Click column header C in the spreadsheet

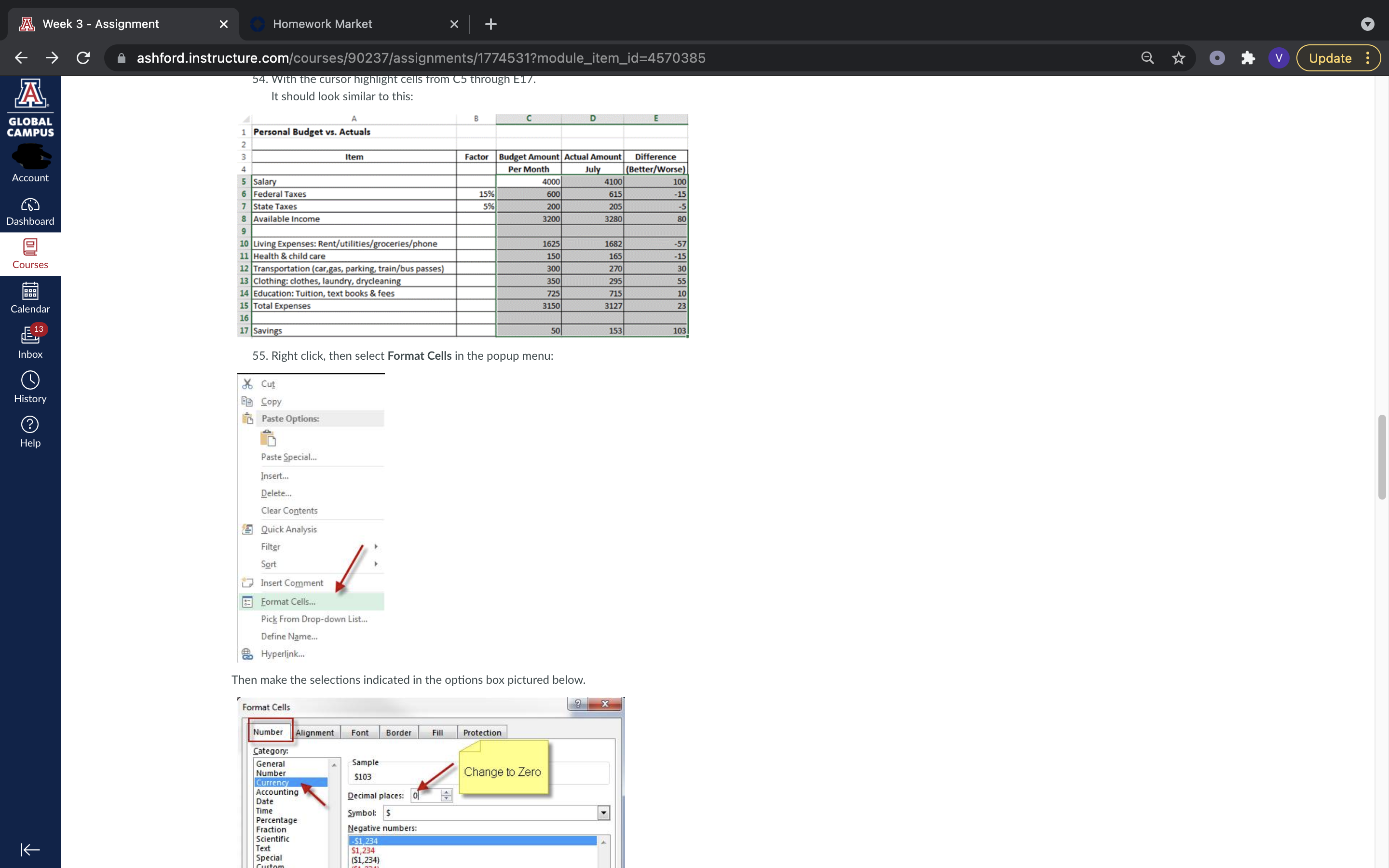[x=529, y=118]
